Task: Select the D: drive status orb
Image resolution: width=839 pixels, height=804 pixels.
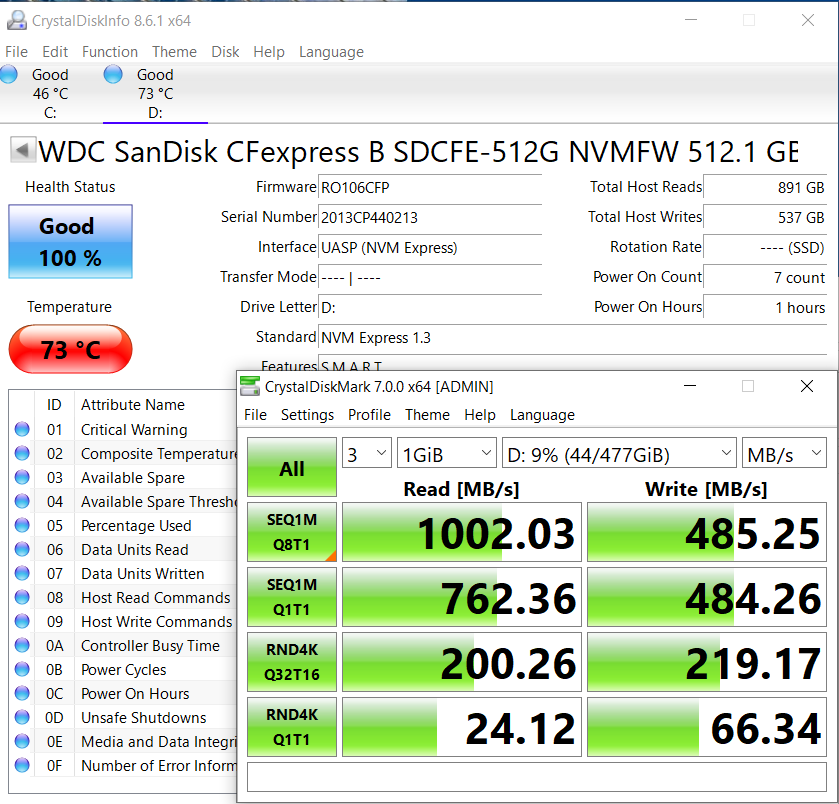Action: pyautogui.click(x=113, y=74)
